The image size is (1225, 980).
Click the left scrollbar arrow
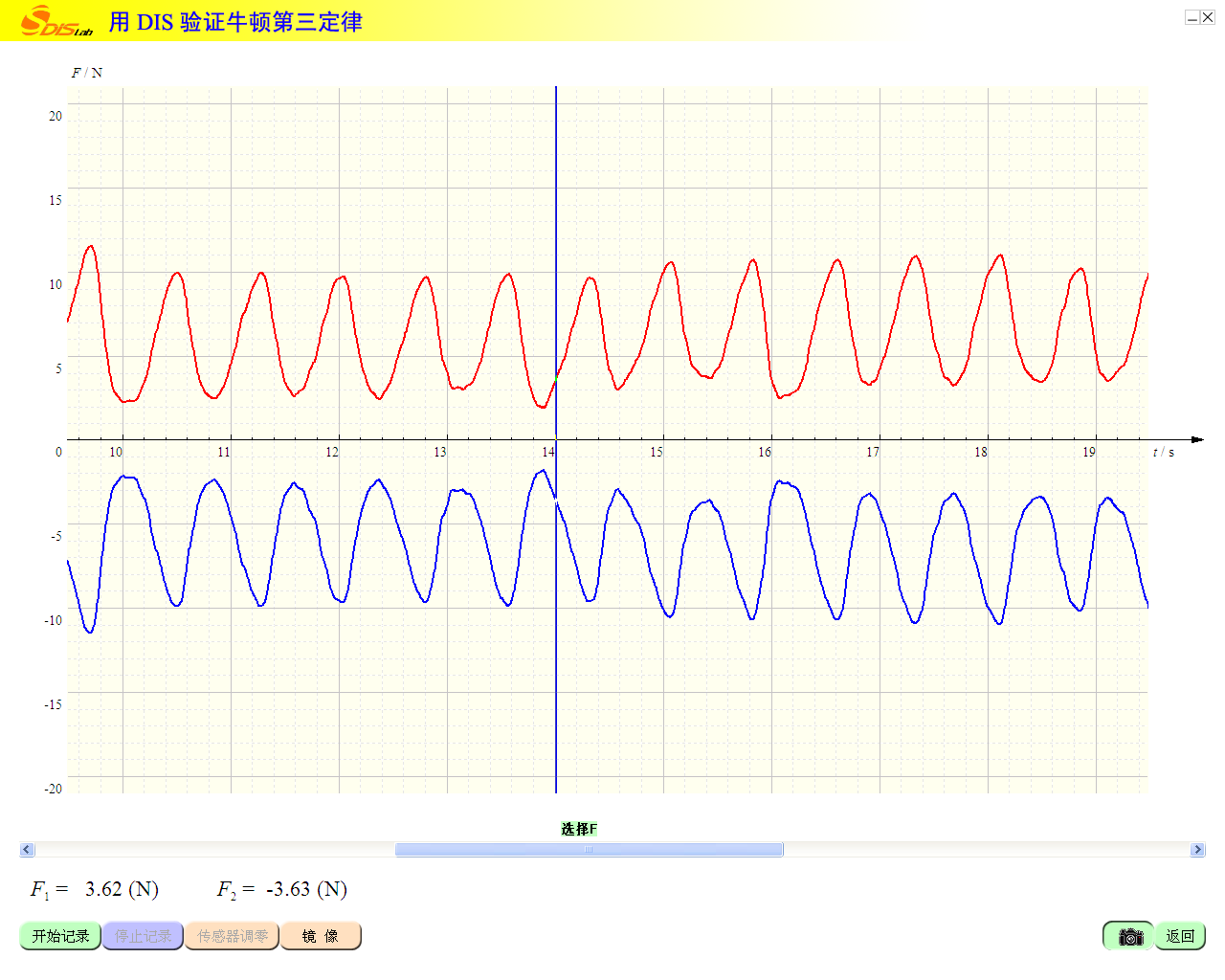coord(27,850)
